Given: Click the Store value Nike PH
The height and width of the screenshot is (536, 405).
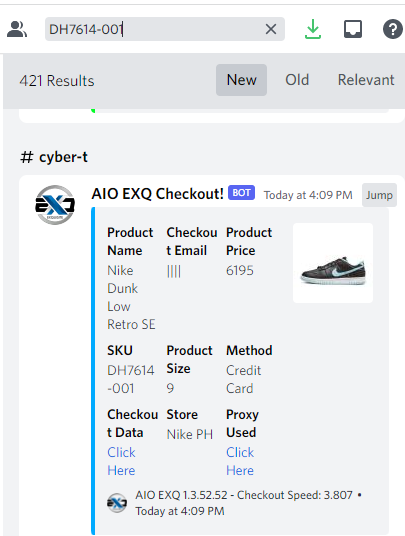Looking at the screenshot, I should point(190,434).
